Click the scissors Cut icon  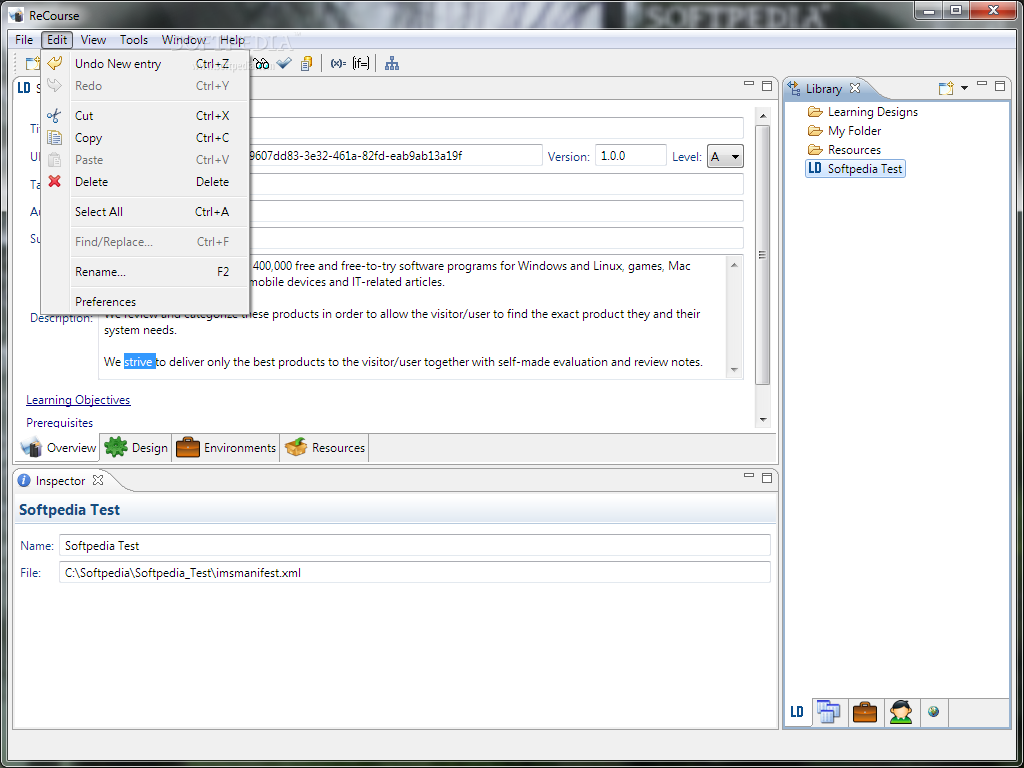pyautogui.click(x=54, y=116)
